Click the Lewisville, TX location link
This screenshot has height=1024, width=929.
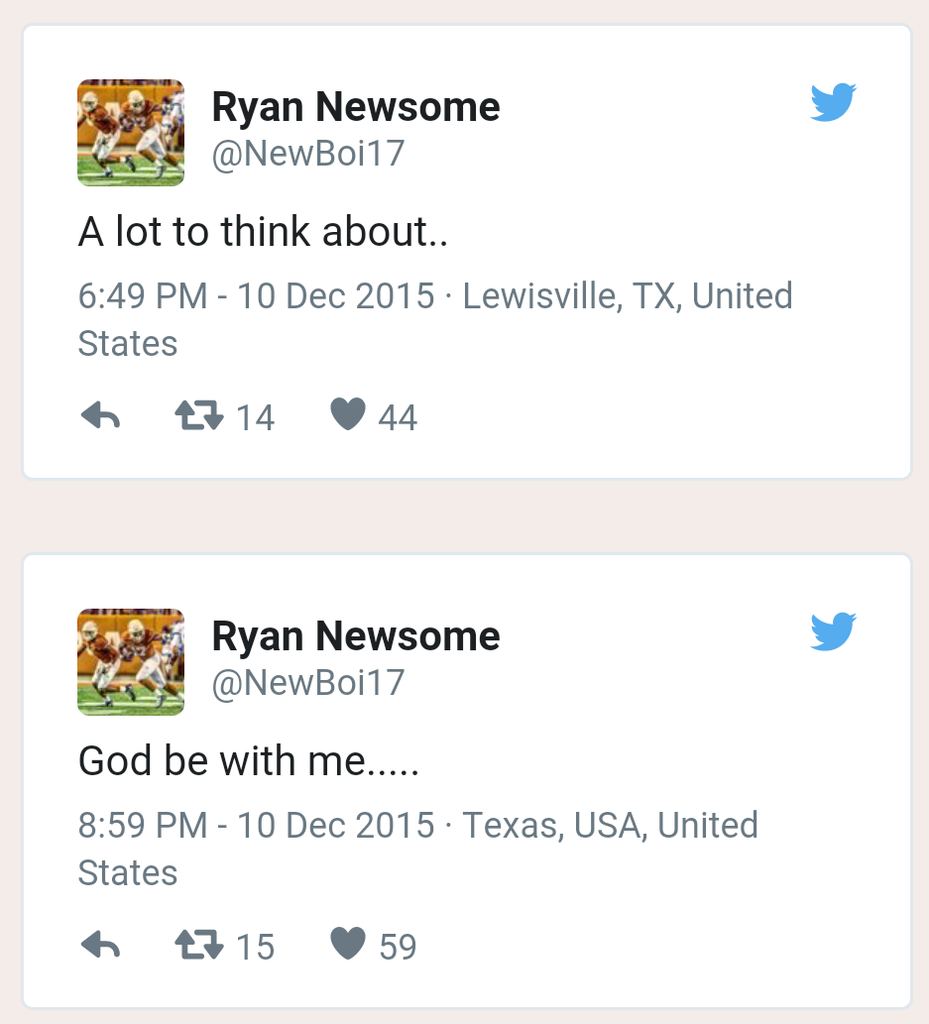tap(627, 296)
